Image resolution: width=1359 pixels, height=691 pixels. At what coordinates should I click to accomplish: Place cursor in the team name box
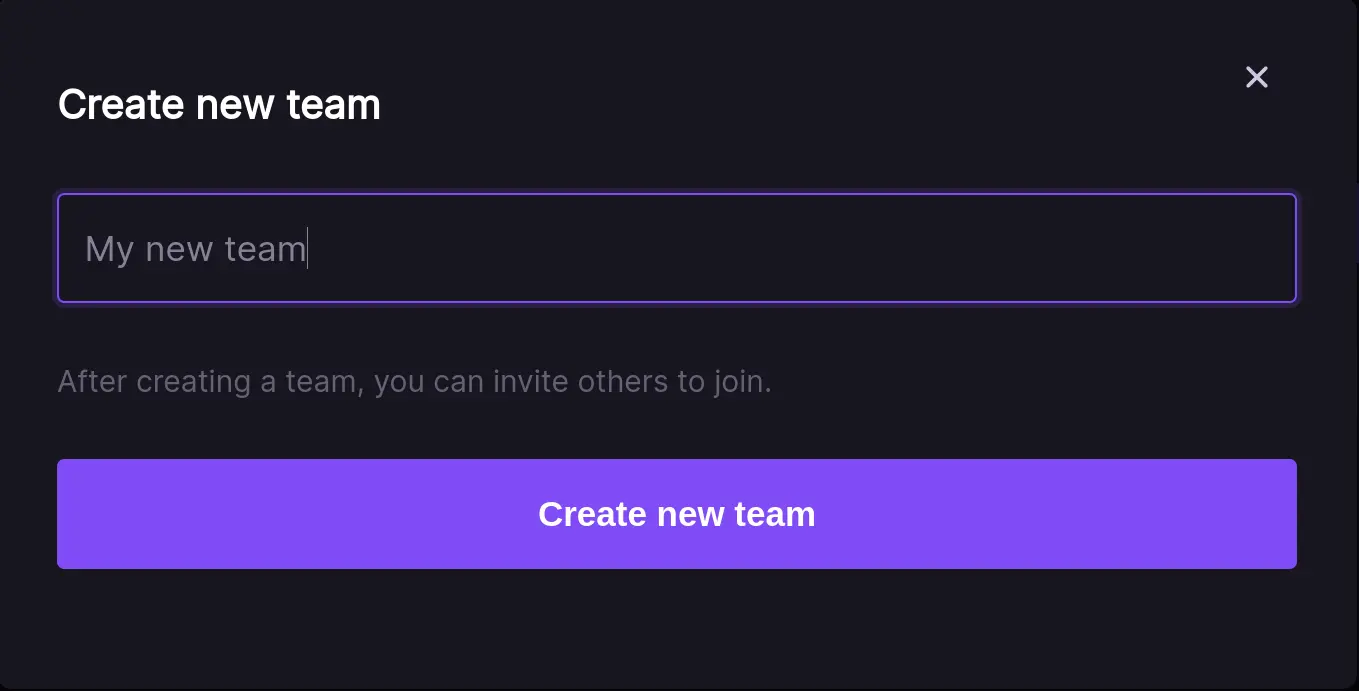[676, 248]
